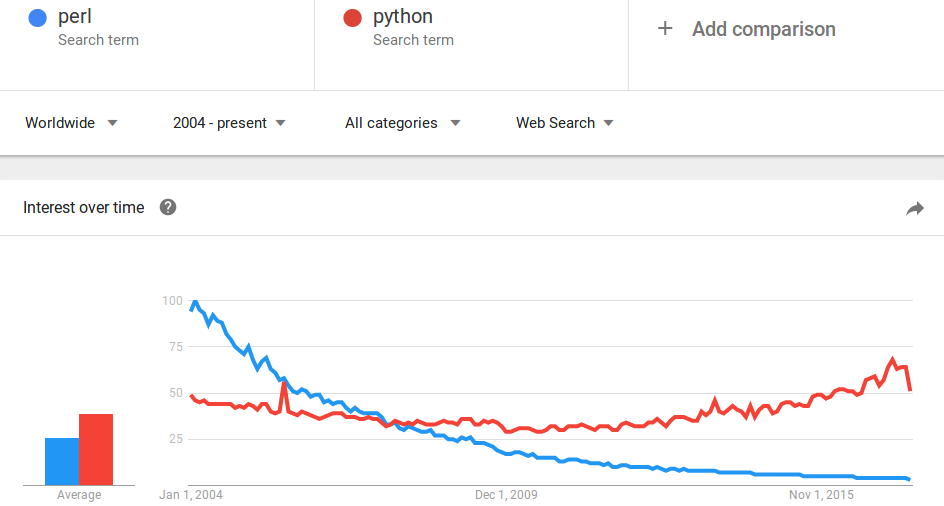Expand the All categories dropdown
The width and height of the screenshot is (944, 506).
pyautogui.click(x=402, y=123)
